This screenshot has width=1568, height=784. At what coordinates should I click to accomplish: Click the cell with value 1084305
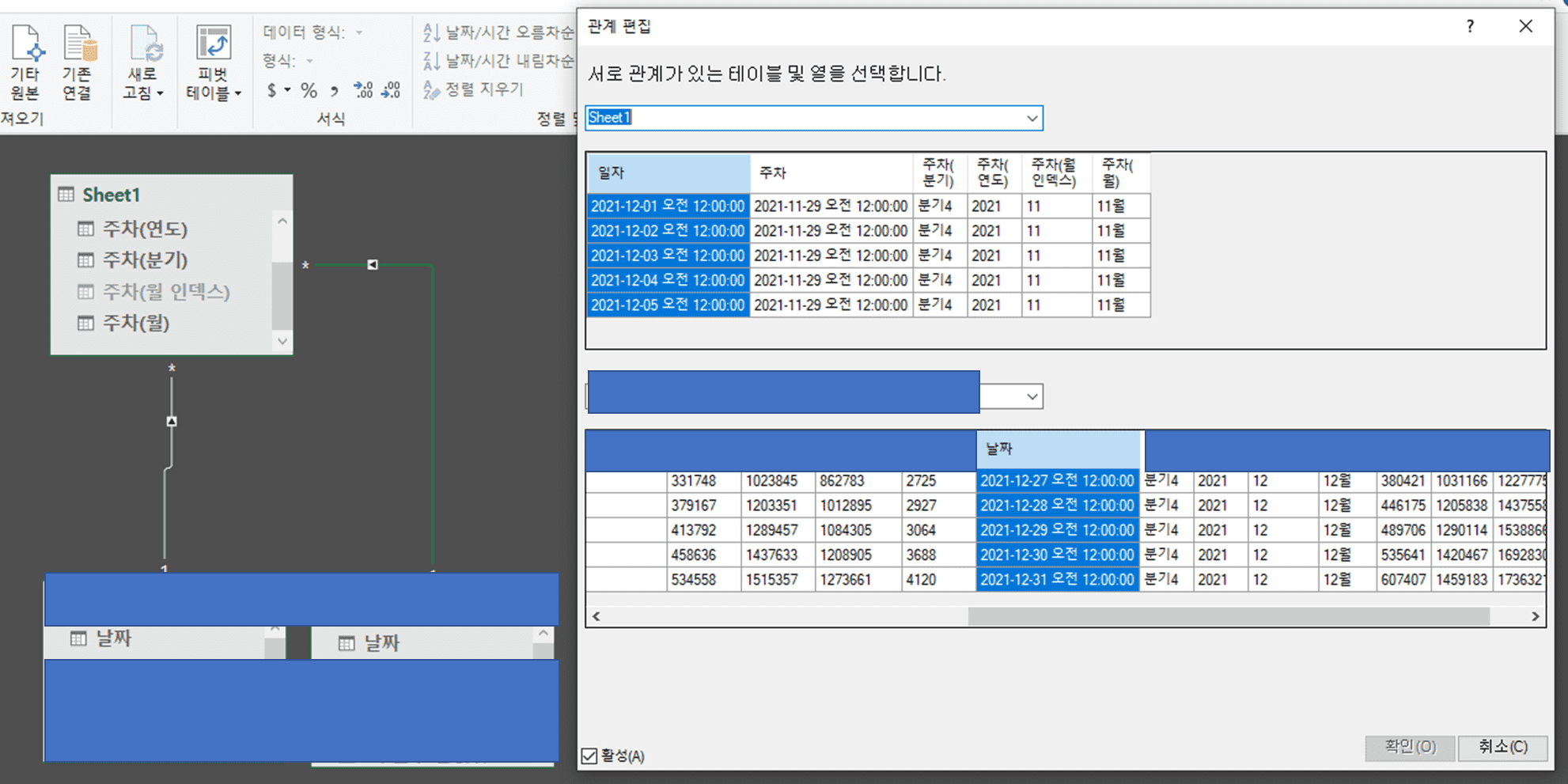point(858,530)
